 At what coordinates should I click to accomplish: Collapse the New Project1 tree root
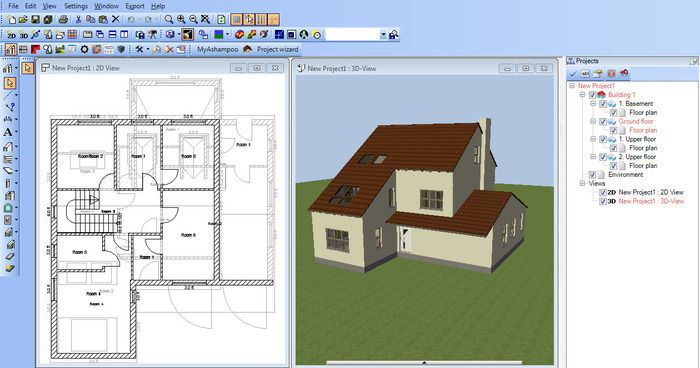(x=572, y=86)
